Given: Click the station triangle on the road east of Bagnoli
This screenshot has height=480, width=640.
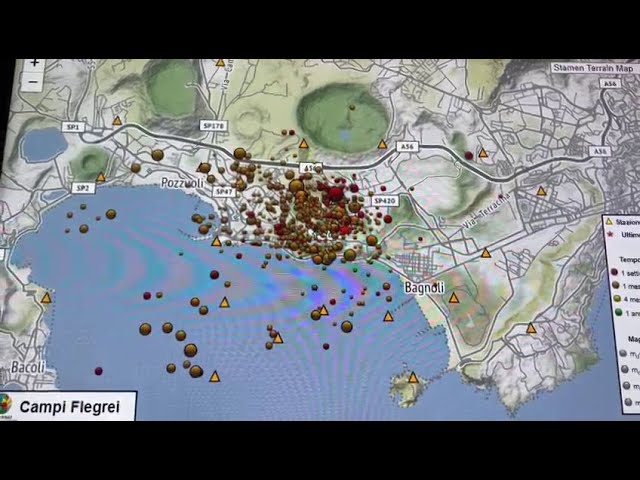Looking at the screenshot, I should (486, 253).
